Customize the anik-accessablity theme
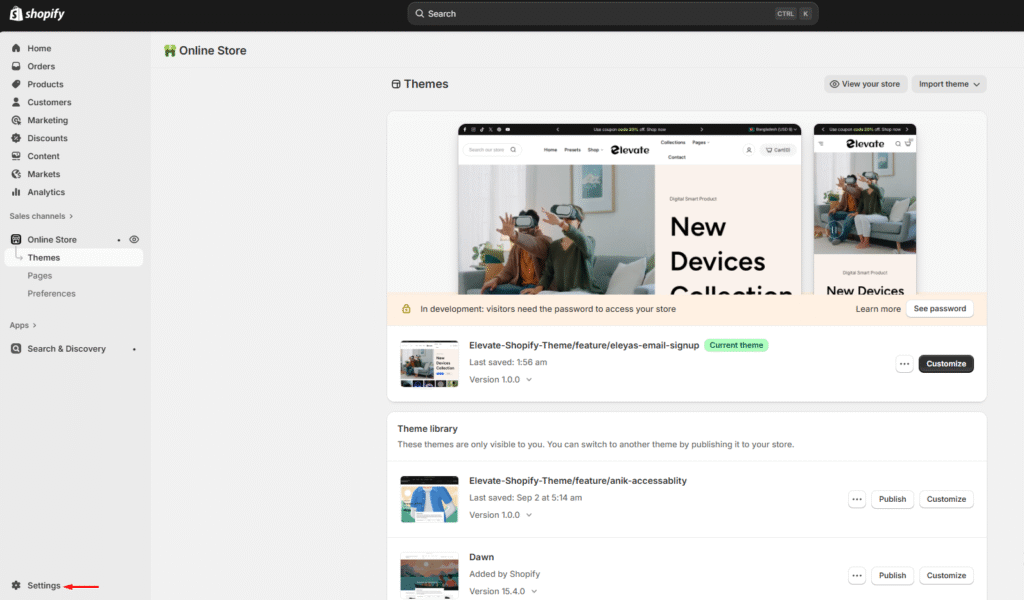This screenshot has width=1024, height=600. click(x=946, y=499)
